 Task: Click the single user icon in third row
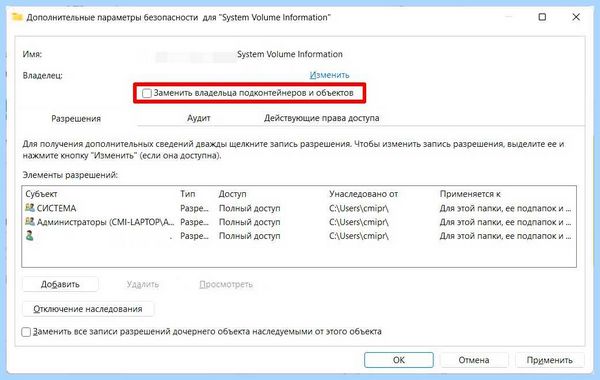click(x=29, y=235)
